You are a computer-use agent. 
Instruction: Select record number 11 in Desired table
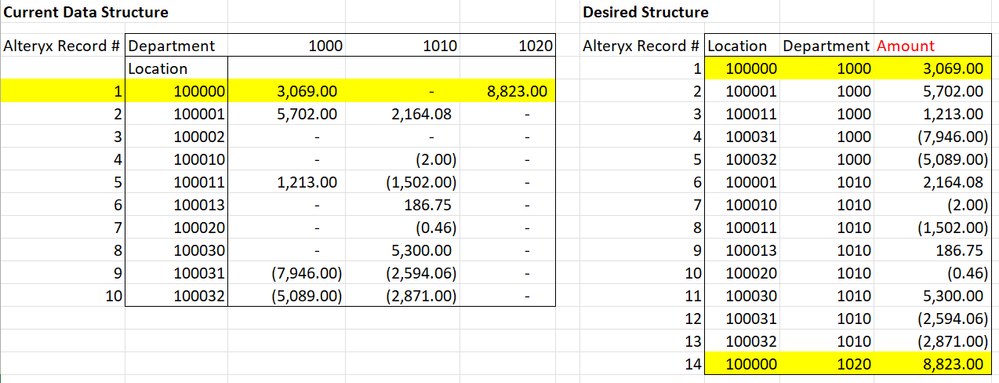tap(693, 297)
